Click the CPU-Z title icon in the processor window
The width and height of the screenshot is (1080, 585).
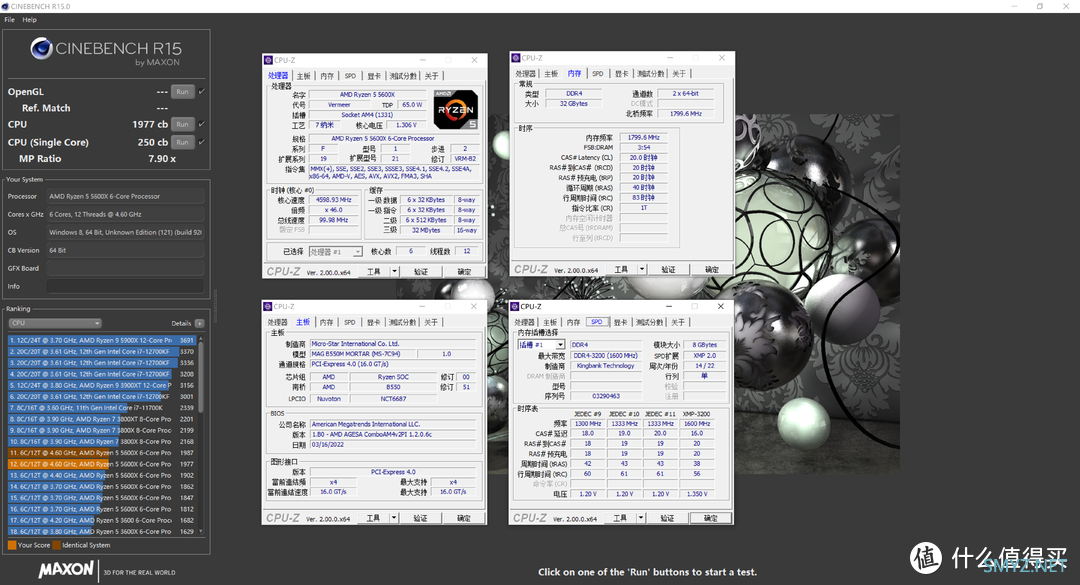click(x=268, y=60)
